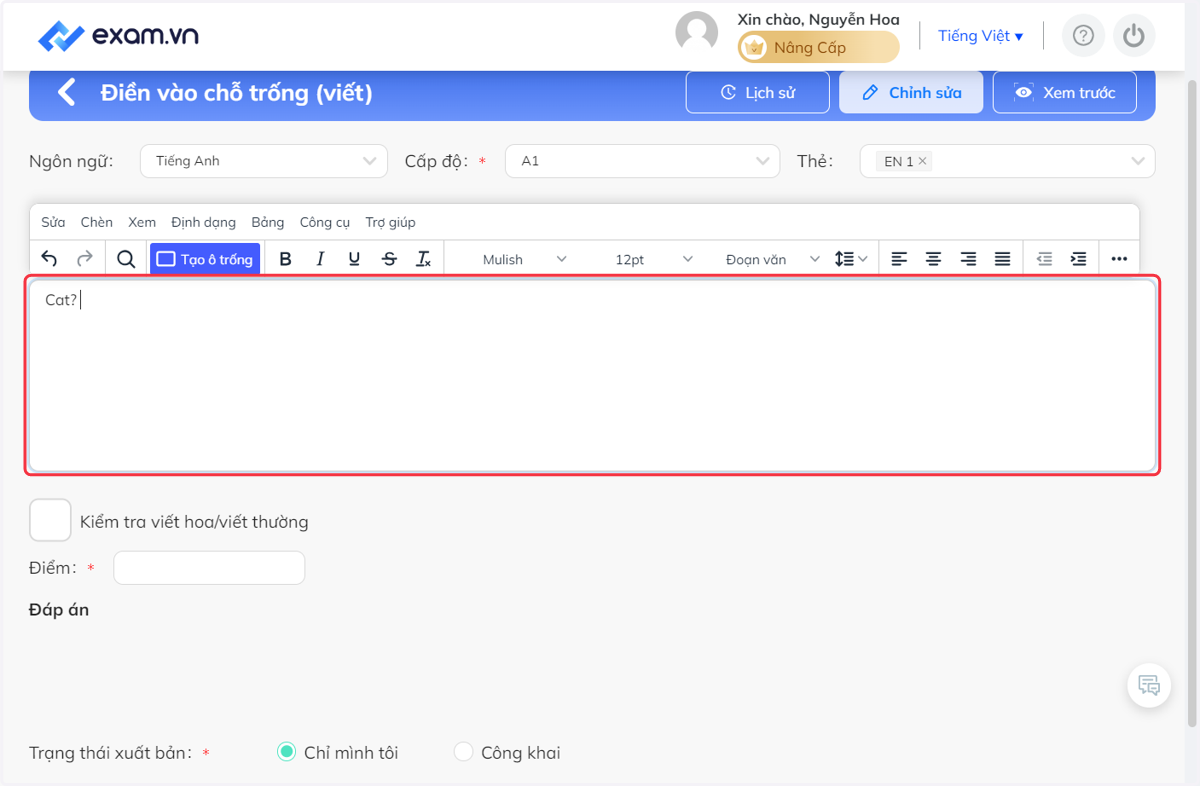Viewport: 1200px width, 786px height.
Task: Open the Xem menu
Action: pyautogui.click(x=142, y=222)
